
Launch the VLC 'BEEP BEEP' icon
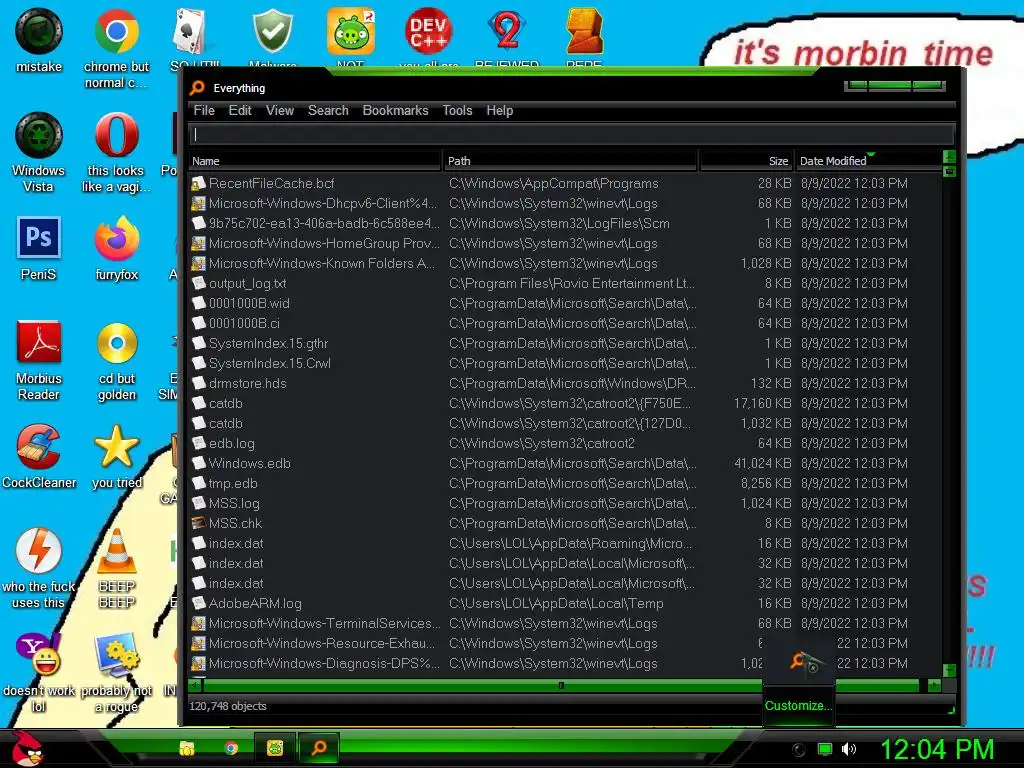116,568
